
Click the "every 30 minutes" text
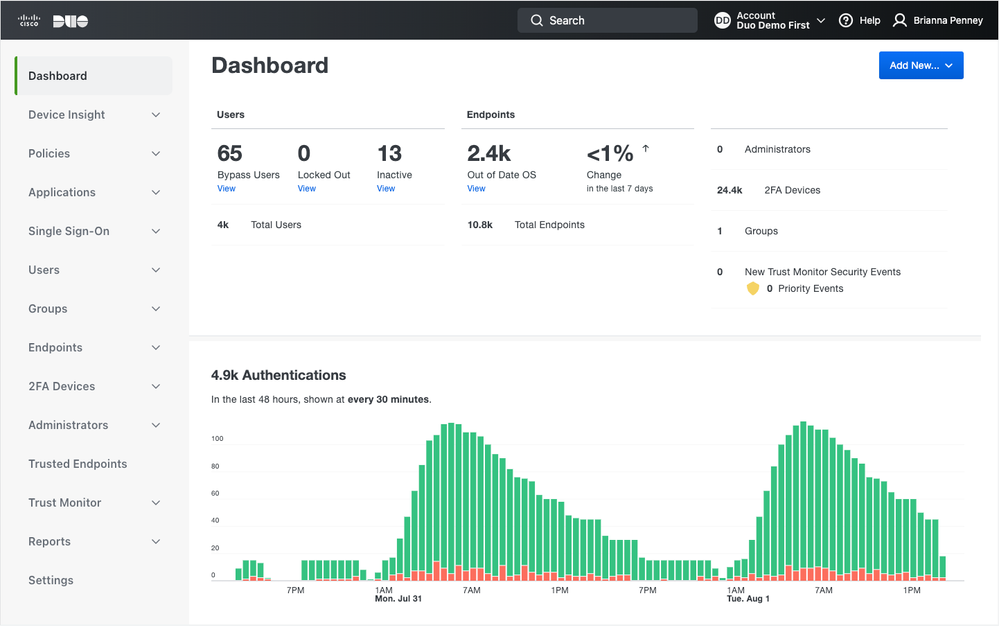(388, 399)
